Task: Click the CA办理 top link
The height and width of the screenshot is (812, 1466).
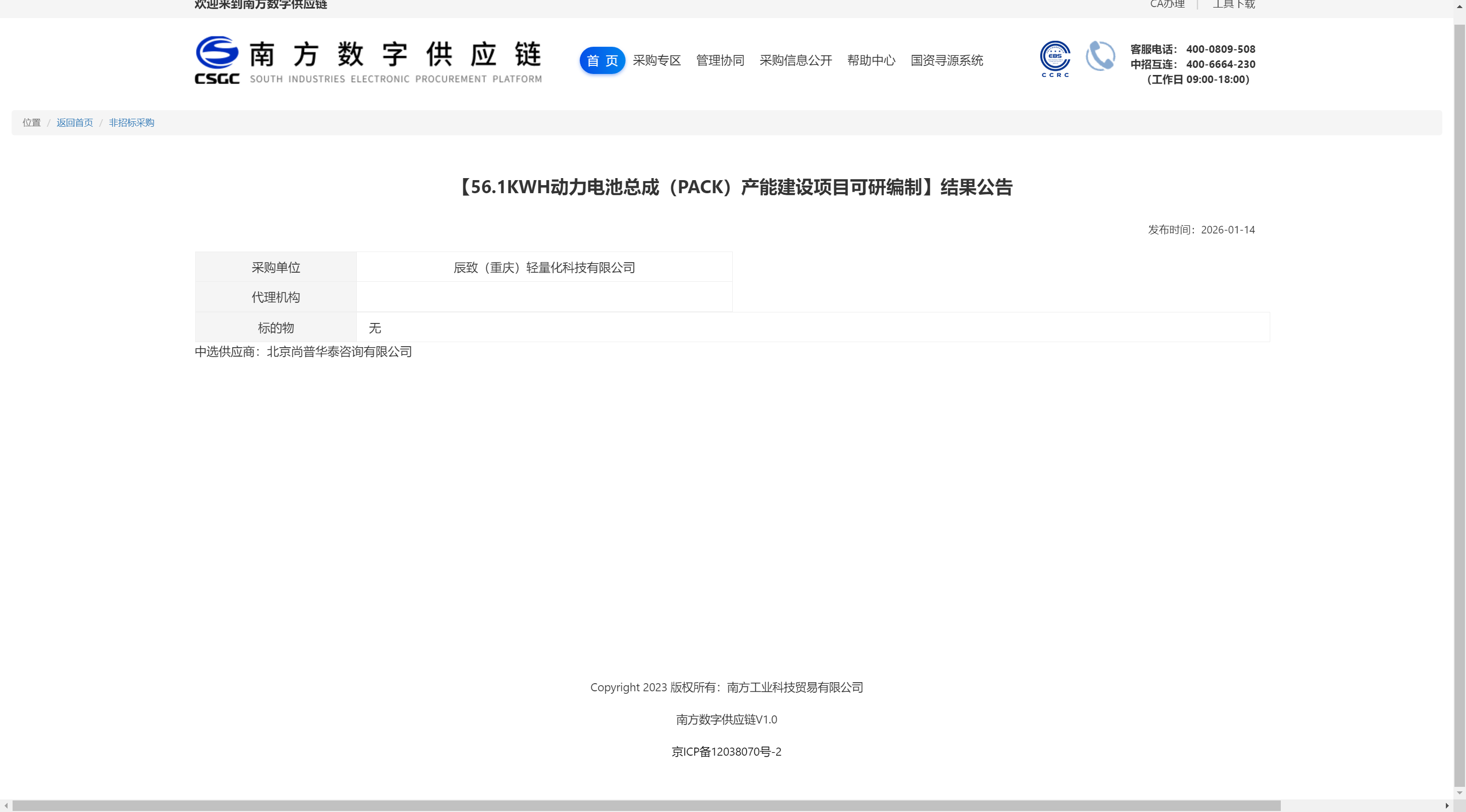Action: 1167,5
